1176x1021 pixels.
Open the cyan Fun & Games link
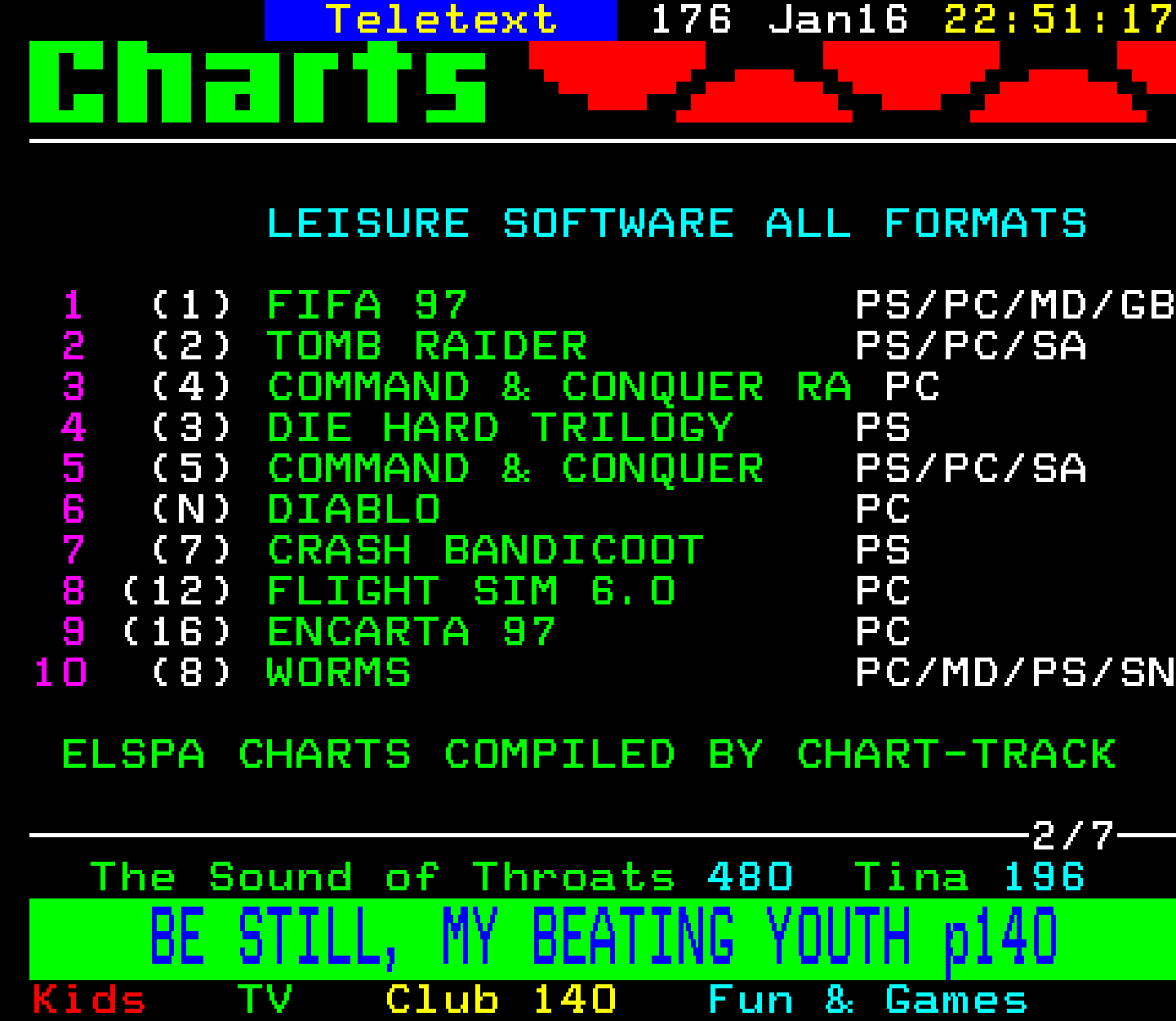tap(867, 1000)
